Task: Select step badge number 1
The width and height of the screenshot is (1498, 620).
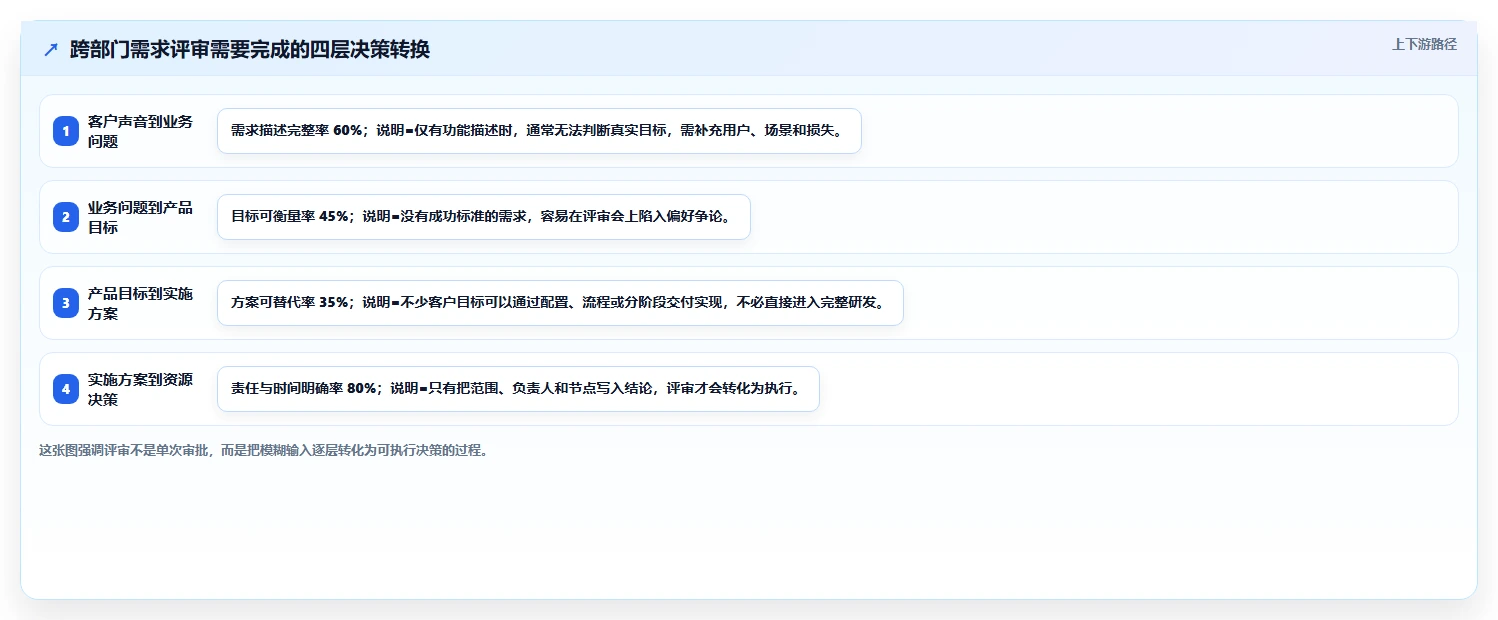Action: click(66, 131)
